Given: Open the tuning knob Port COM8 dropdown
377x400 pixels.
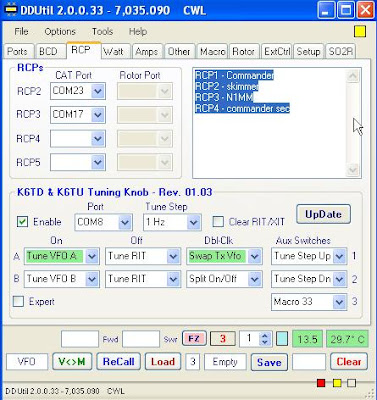Looking at the screenshot, I should point(125,222).
